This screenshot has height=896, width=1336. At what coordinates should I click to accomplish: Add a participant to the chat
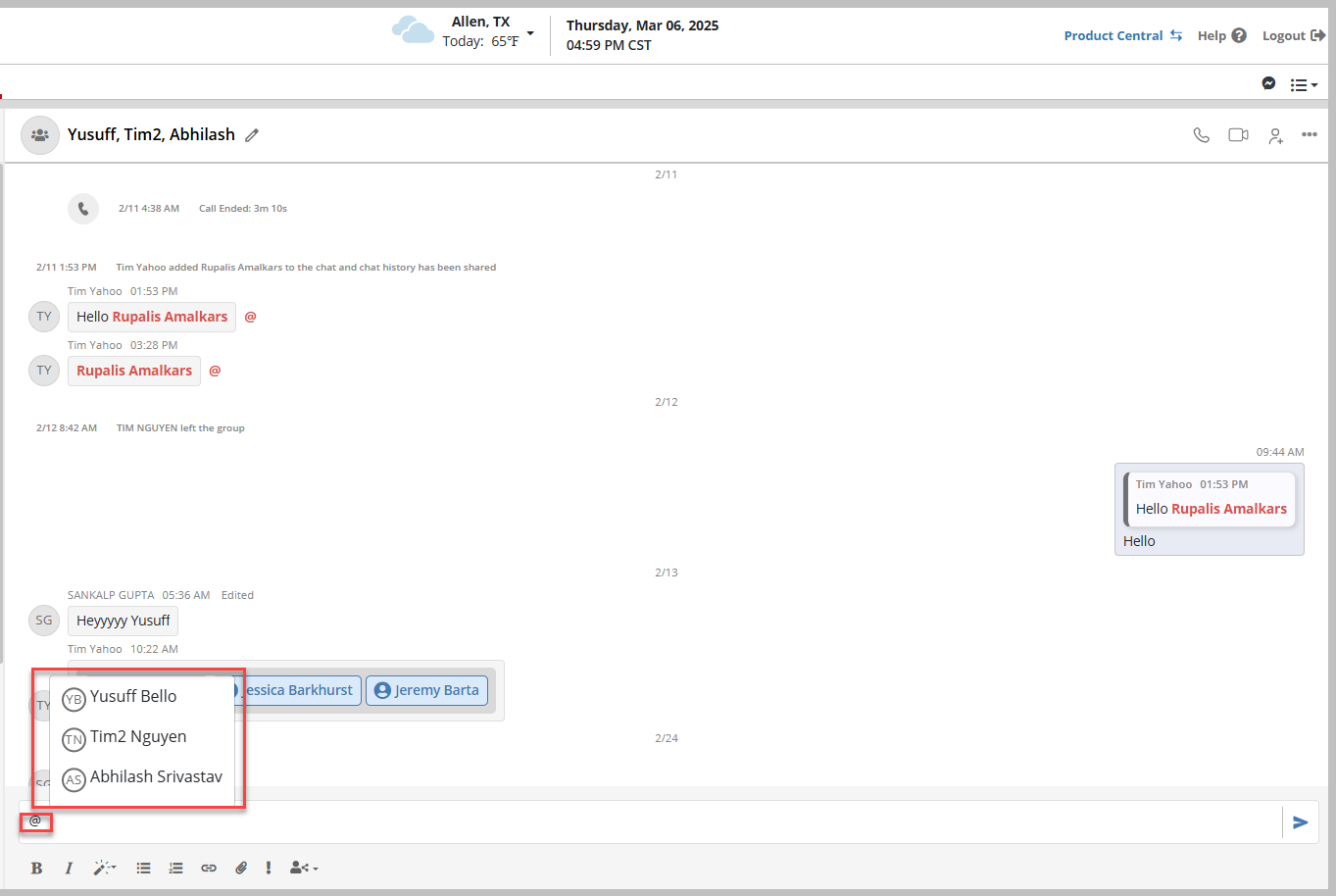pos(1275,136)
